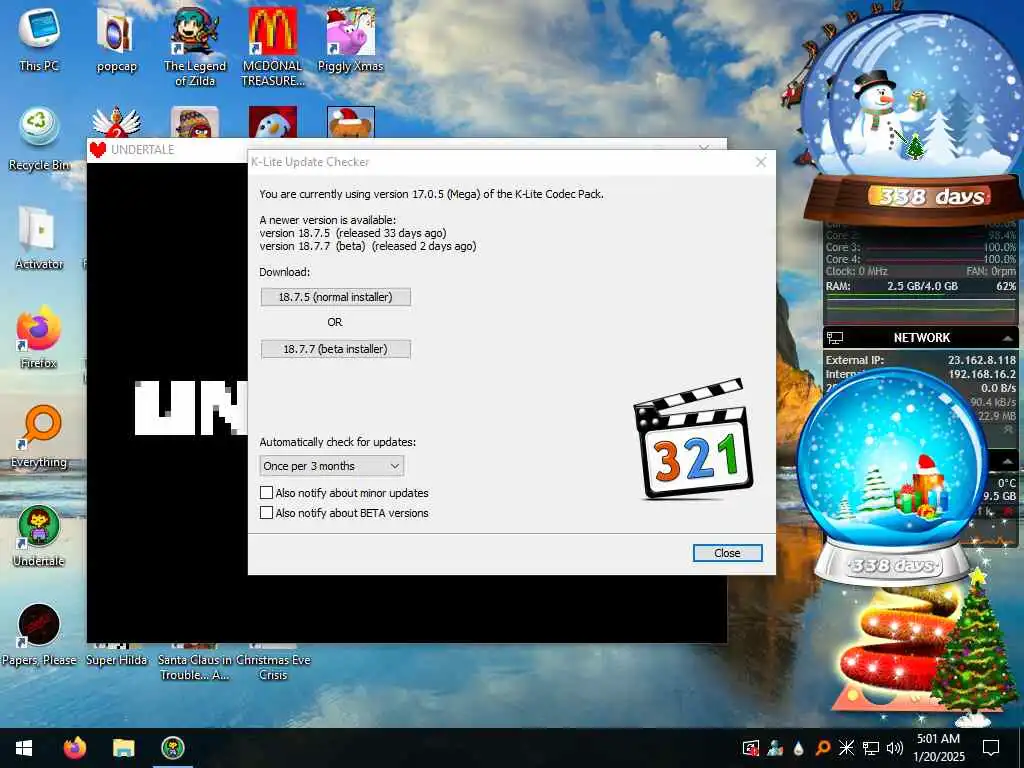This screenshot has height=768, width=1024.
Task: Open Firefox from the taskbar
Action: [x=74, y=748]
